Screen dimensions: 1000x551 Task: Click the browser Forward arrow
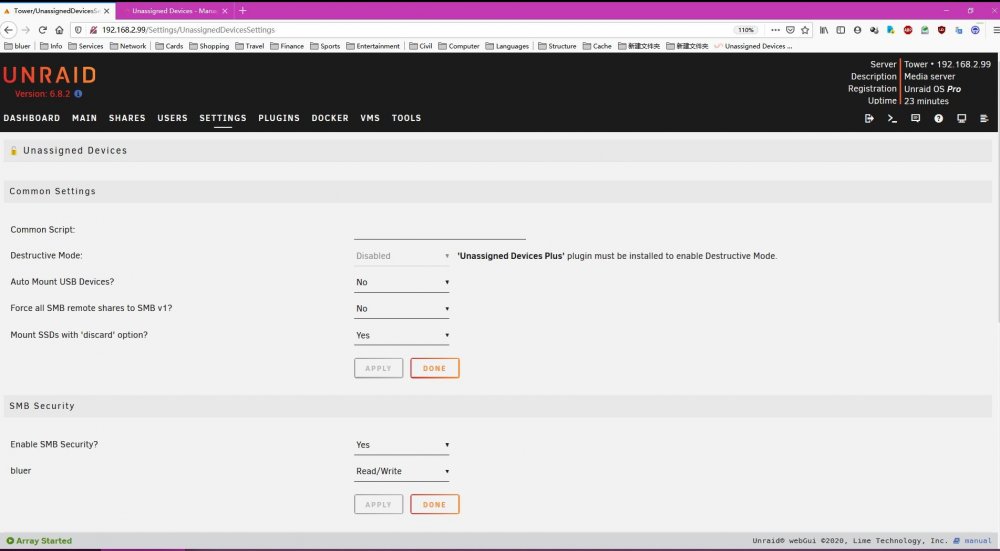(x=26, y=30)
